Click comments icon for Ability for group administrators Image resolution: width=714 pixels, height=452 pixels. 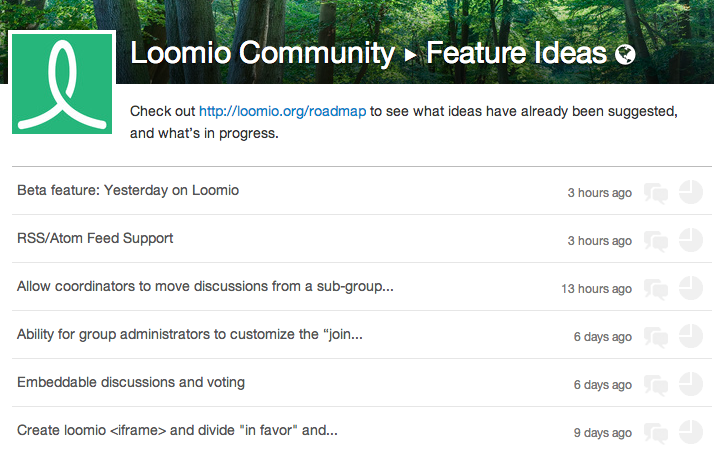tap(656, 337)
